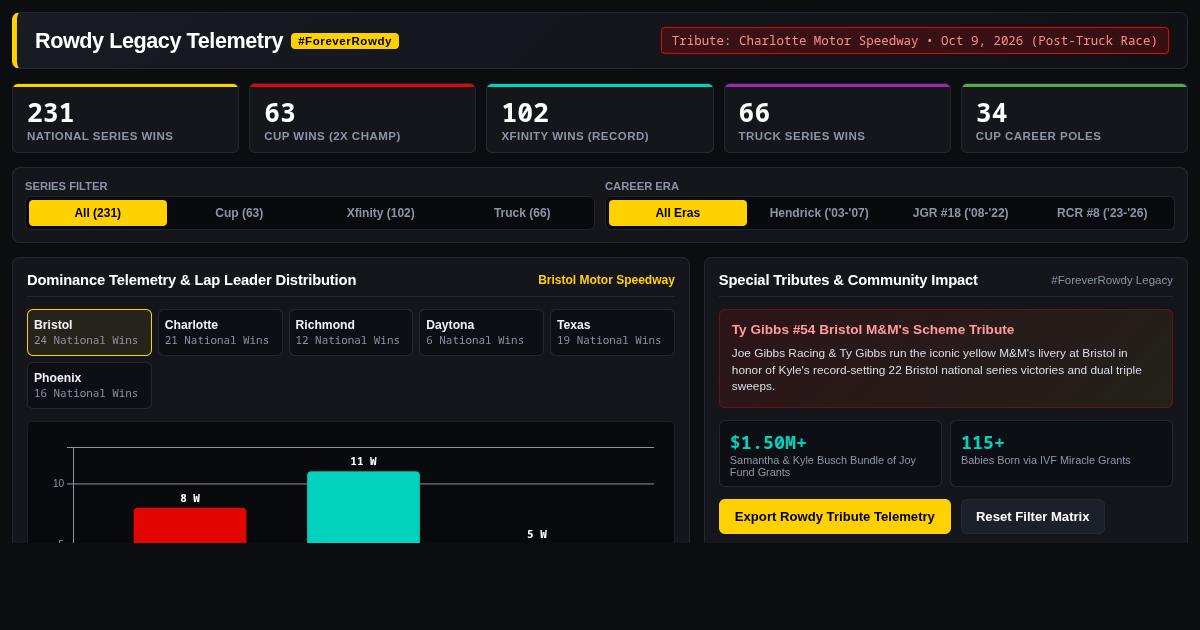Screen dimensions: 1200x630
Task: Click the red 8 W chart bar
Action: [190, 525]
